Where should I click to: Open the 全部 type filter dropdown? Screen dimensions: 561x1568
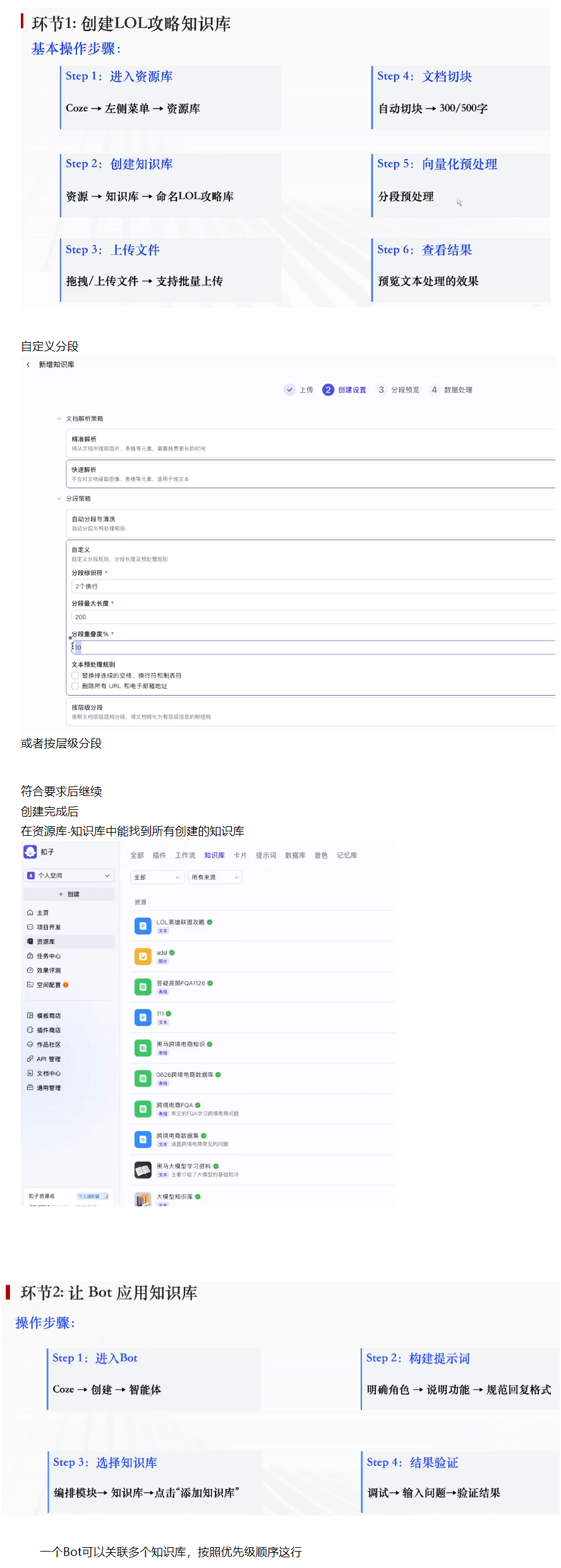[157, 877]
